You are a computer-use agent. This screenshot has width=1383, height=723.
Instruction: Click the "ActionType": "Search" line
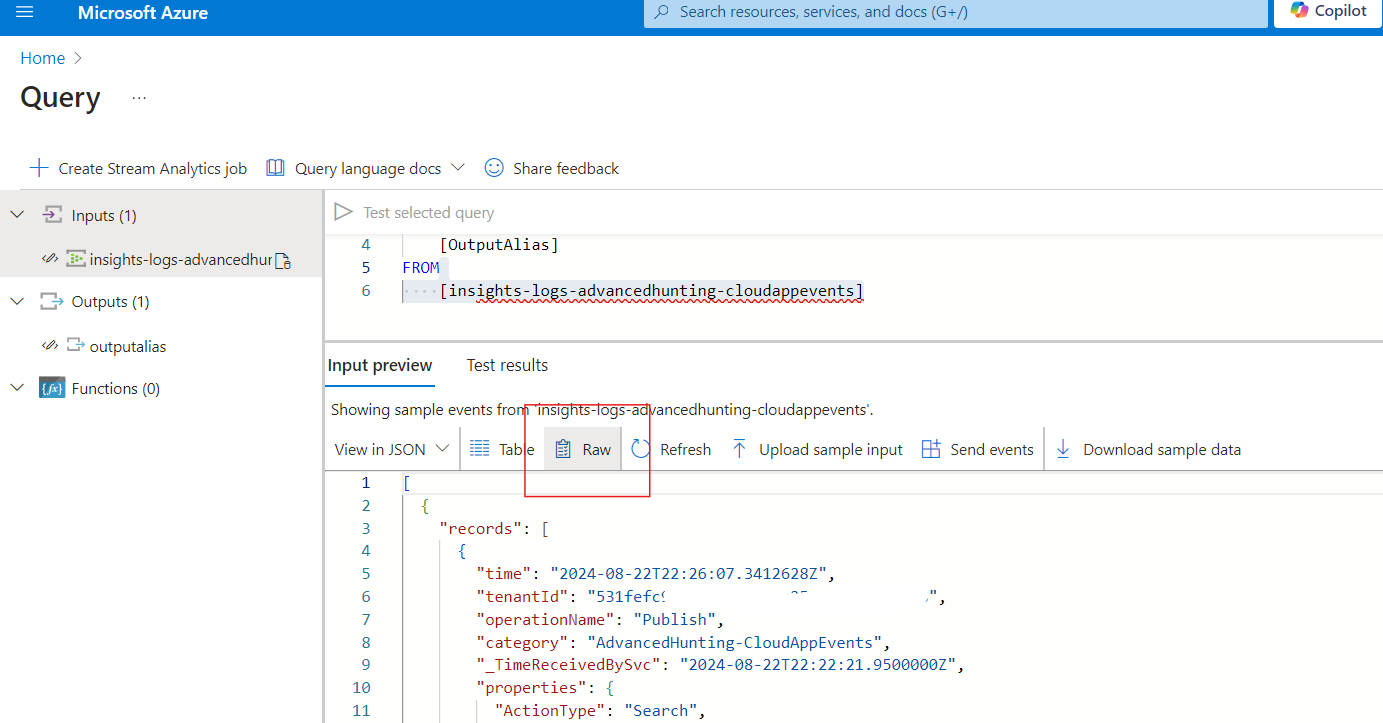click(600, 711)
